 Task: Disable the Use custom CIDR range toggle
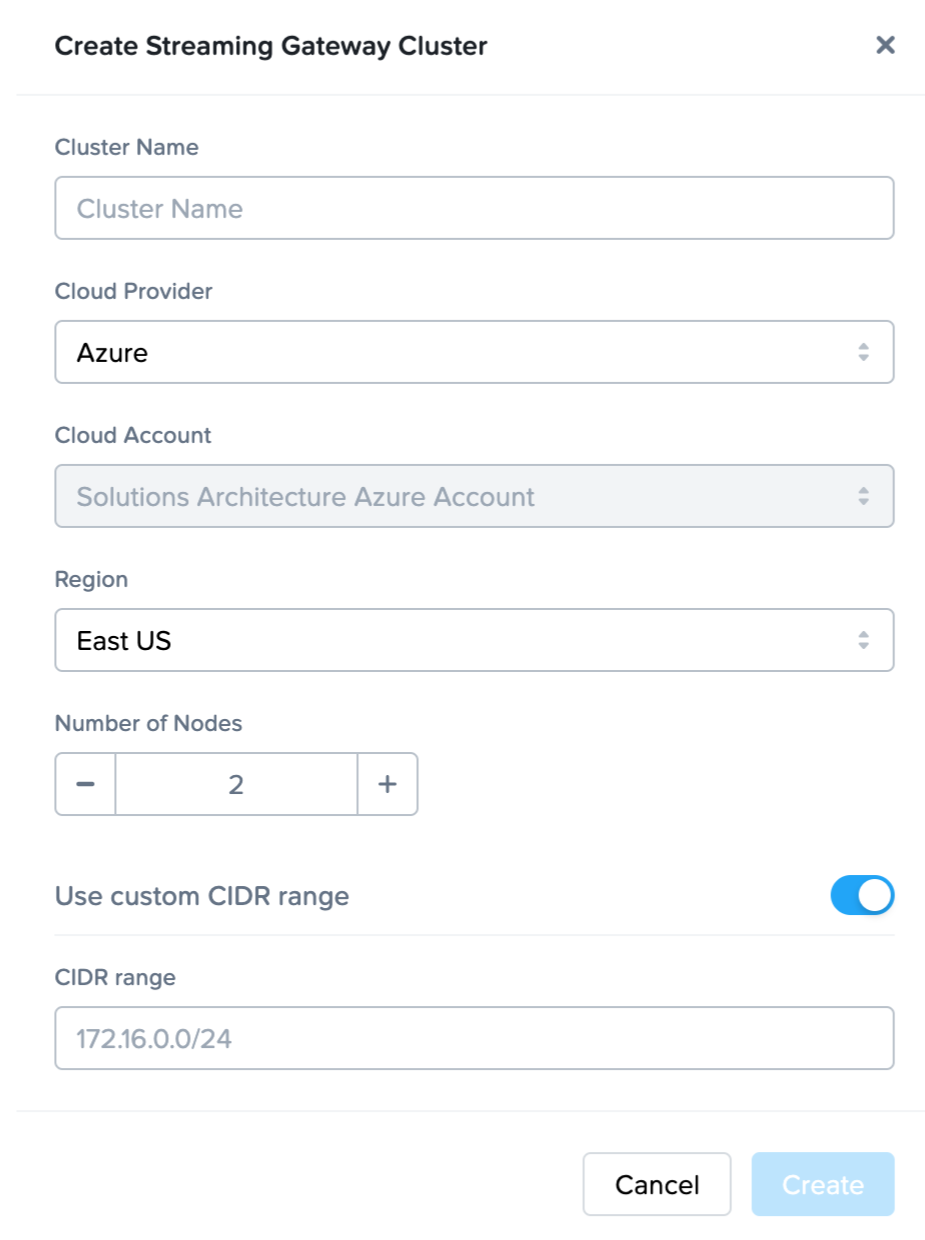point(861,896)
